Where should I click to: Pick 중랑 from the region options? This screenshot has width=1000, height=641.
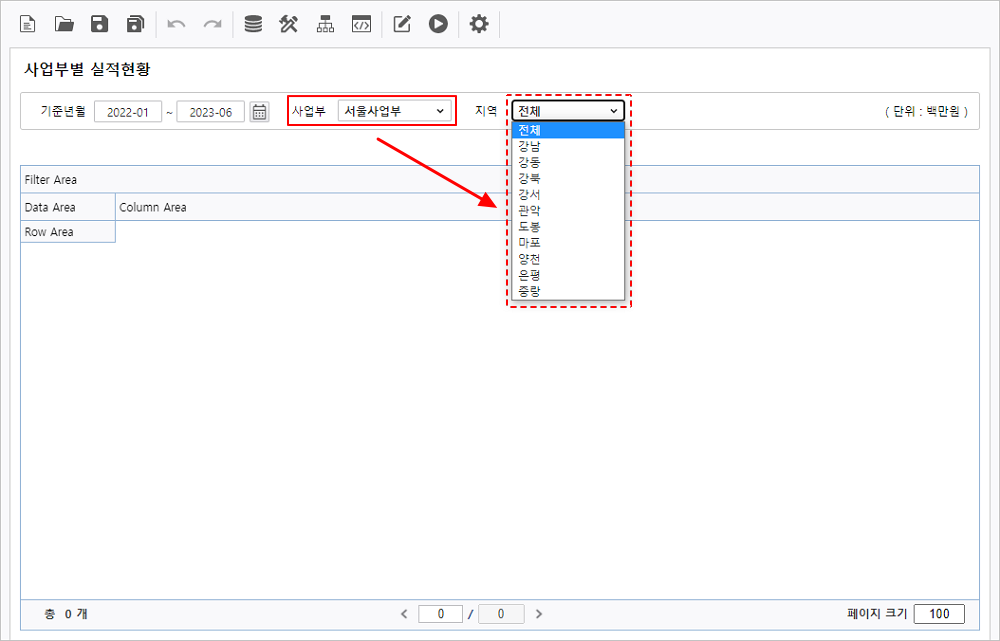tap(530, 291)
